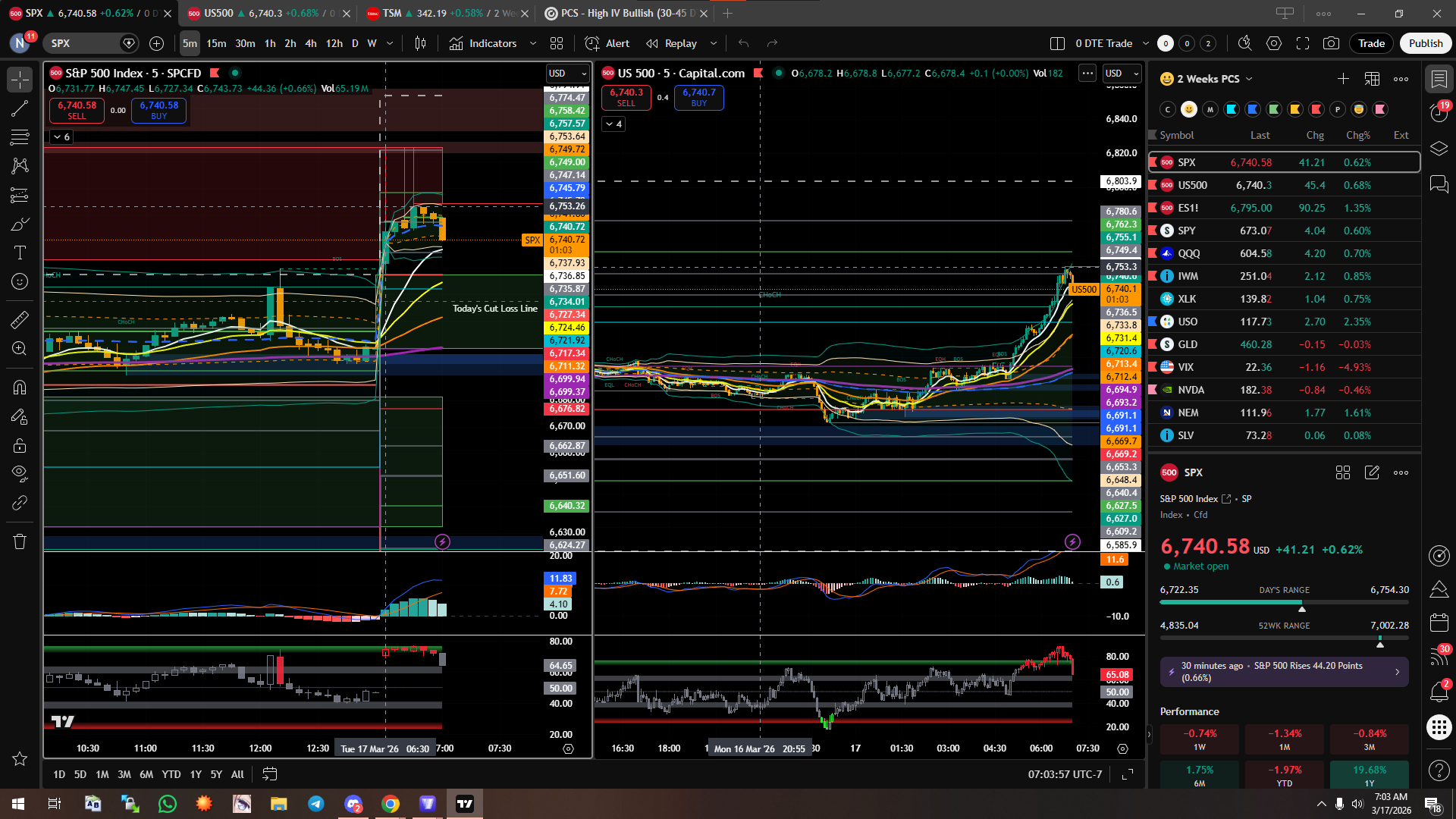Select the trend line drawing tool
The height and width of the screenshot is (819, 1456).
point(20,108)
